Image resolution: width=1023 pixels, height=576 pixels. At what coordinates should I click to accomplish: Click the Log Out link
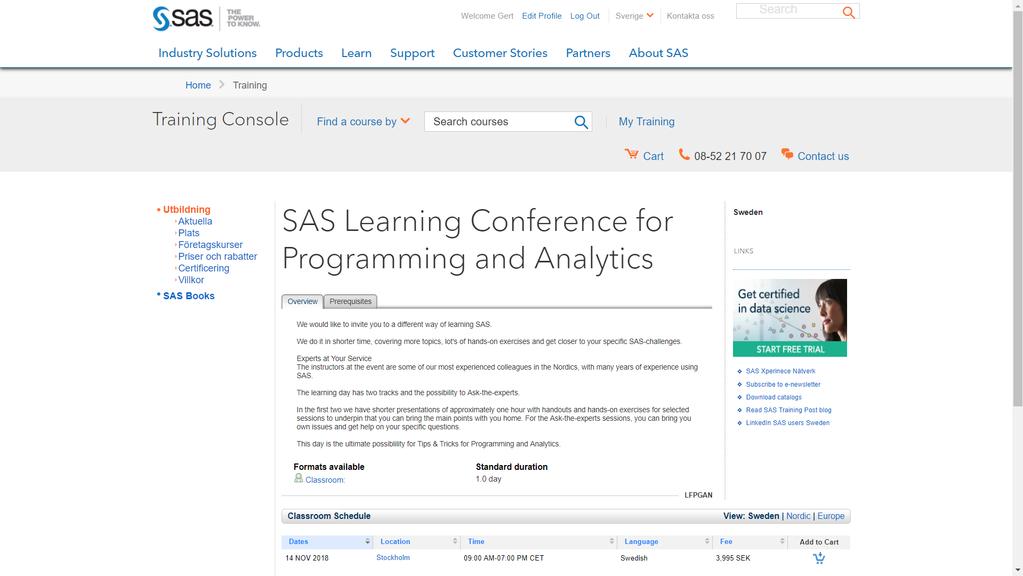[585, 16]
